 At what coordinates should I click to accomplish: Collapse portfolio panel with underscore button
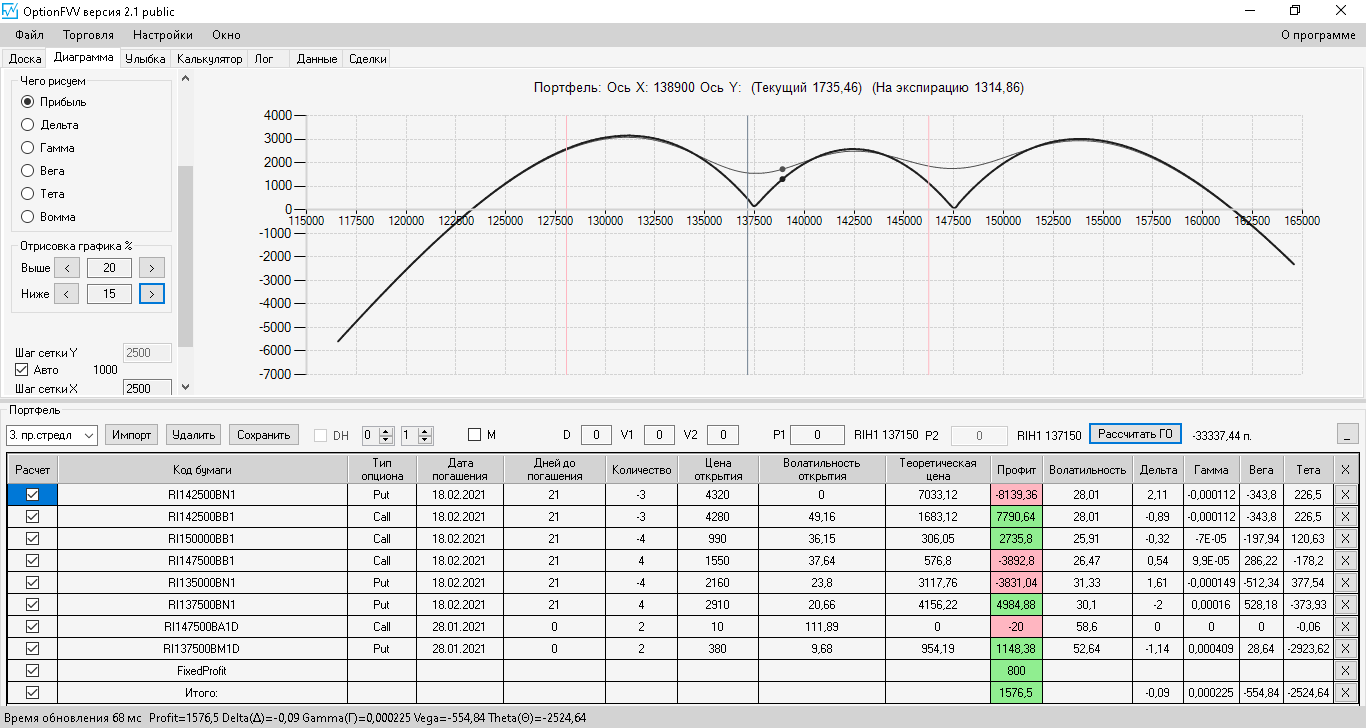pyautogui.click(x=1349, y=434)
